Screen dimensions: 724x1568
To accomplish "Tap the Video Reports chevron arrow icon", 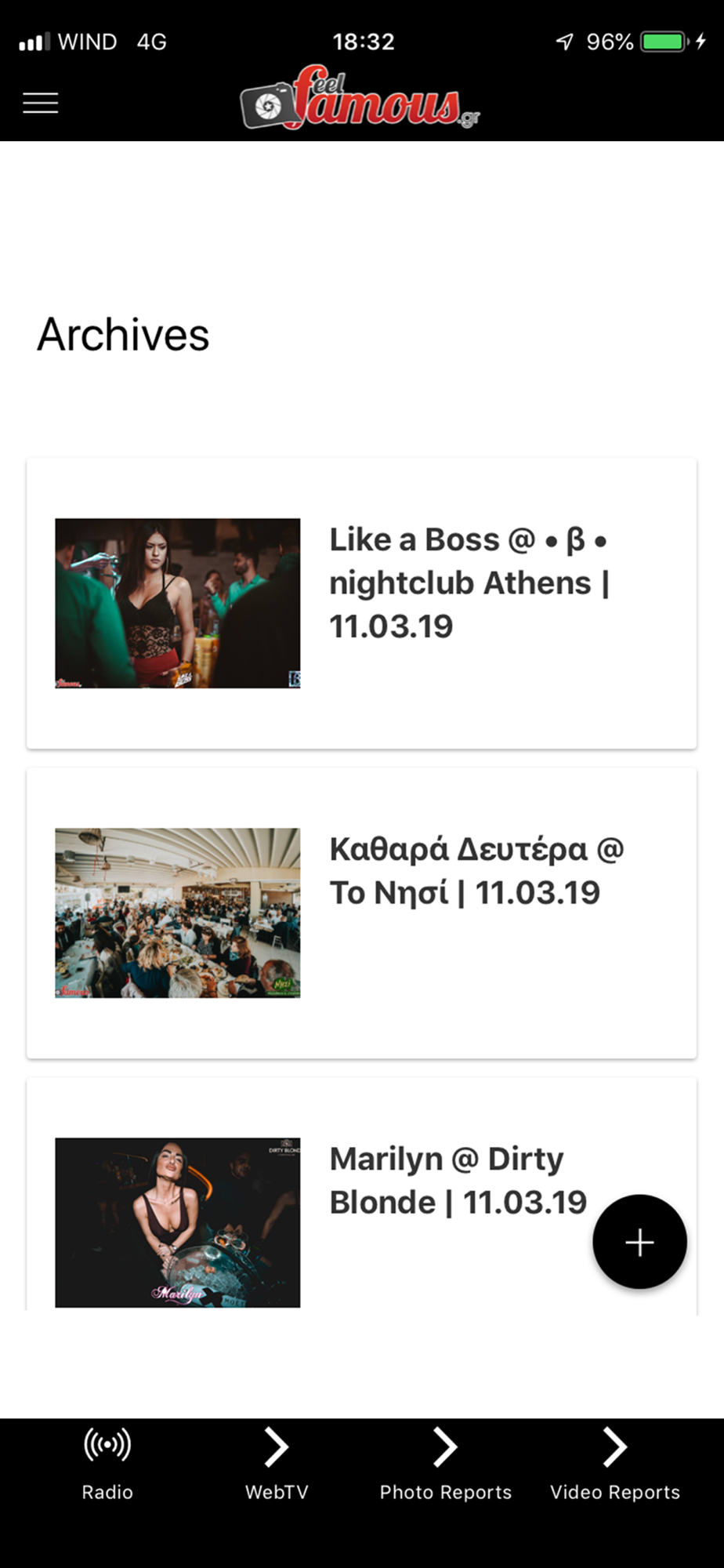I will [614, 1446].
